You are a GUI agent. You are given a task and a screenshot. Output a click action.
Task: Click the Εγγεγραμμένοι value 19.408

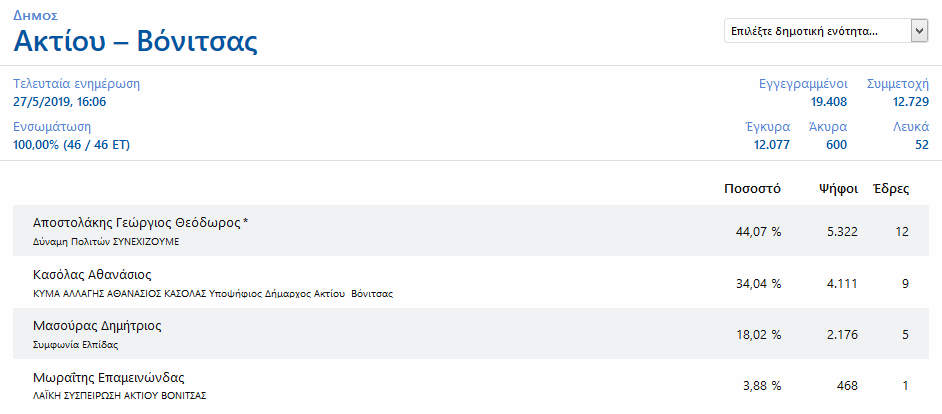click(829, 102)
